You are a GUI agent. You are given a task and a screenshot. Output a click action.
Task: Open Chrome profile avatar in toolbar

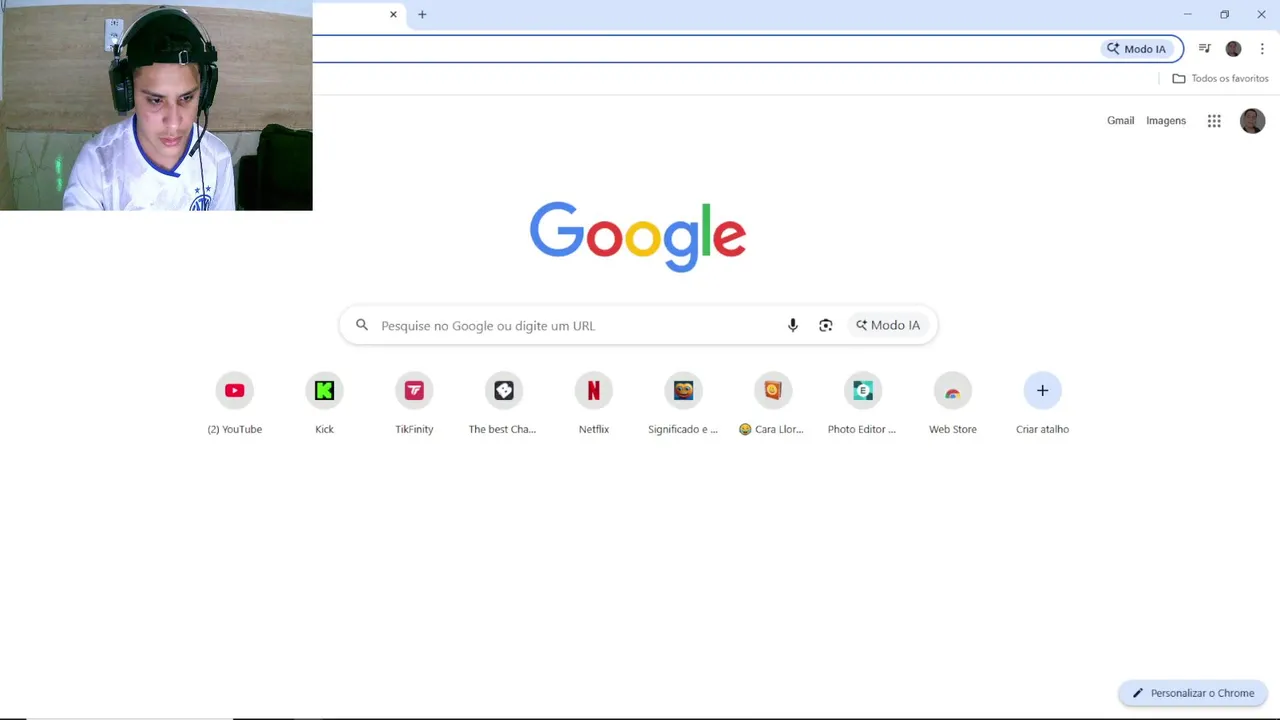point(1233,49)
